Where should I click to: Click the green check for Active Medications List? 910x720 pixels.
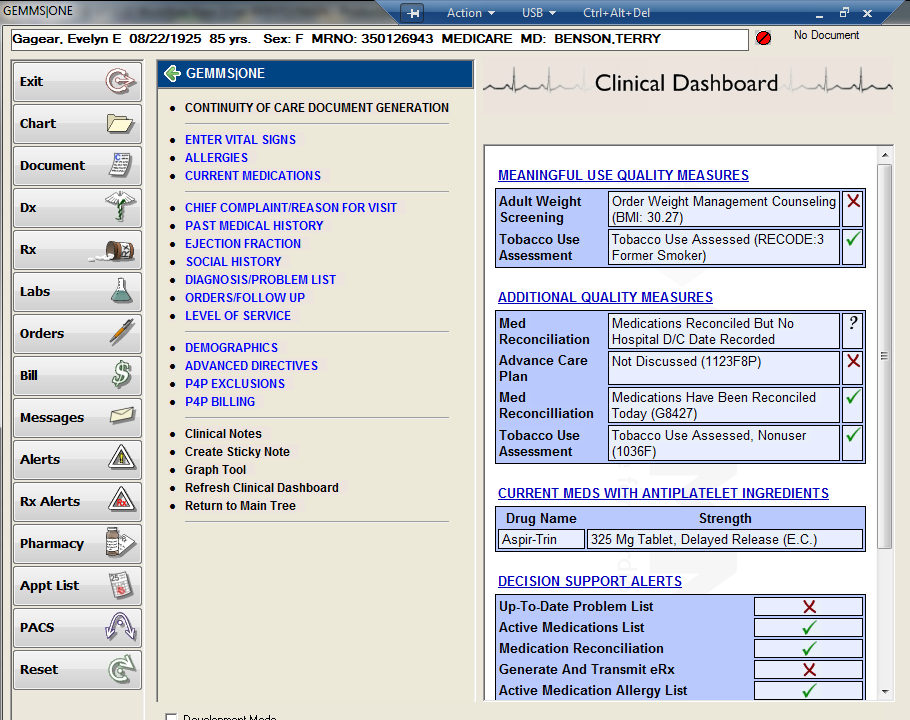point(808,627)
